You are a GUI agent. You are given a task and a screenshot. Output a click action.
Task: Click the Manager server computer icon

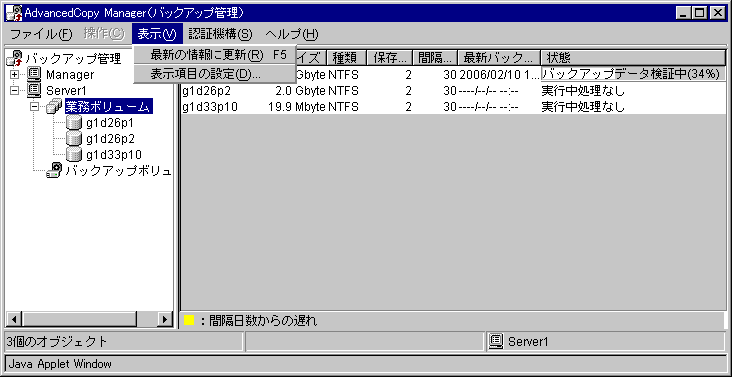[35, 74]
